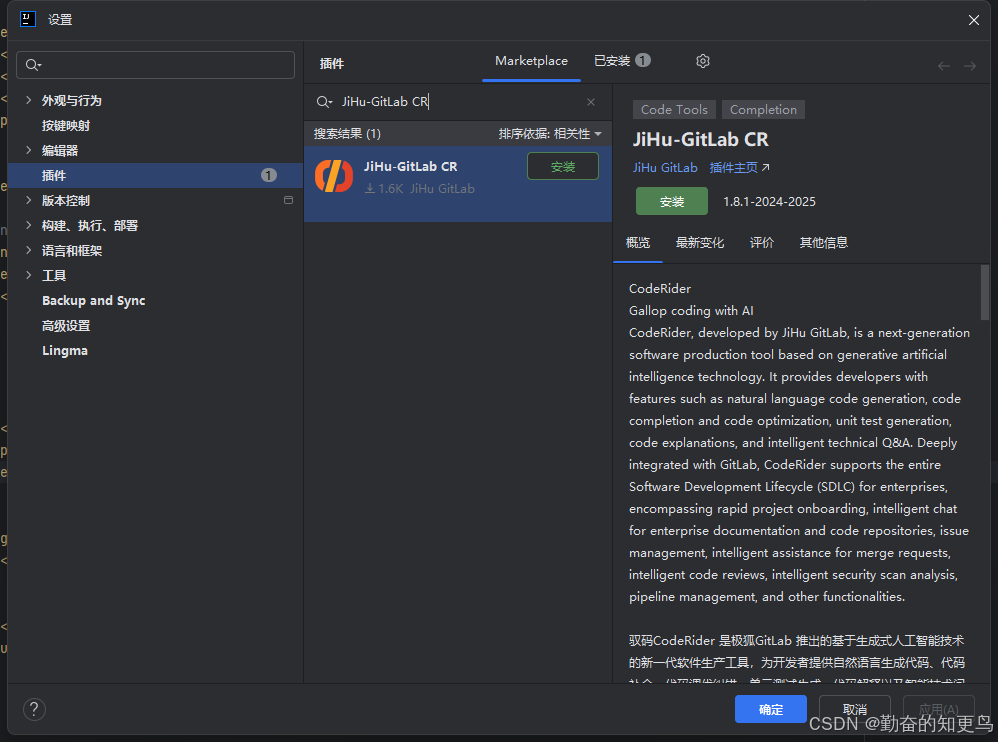This screenshot has width=998, height=742.
Task: Focus the settings search field
Action: click(x=155, y=65)
